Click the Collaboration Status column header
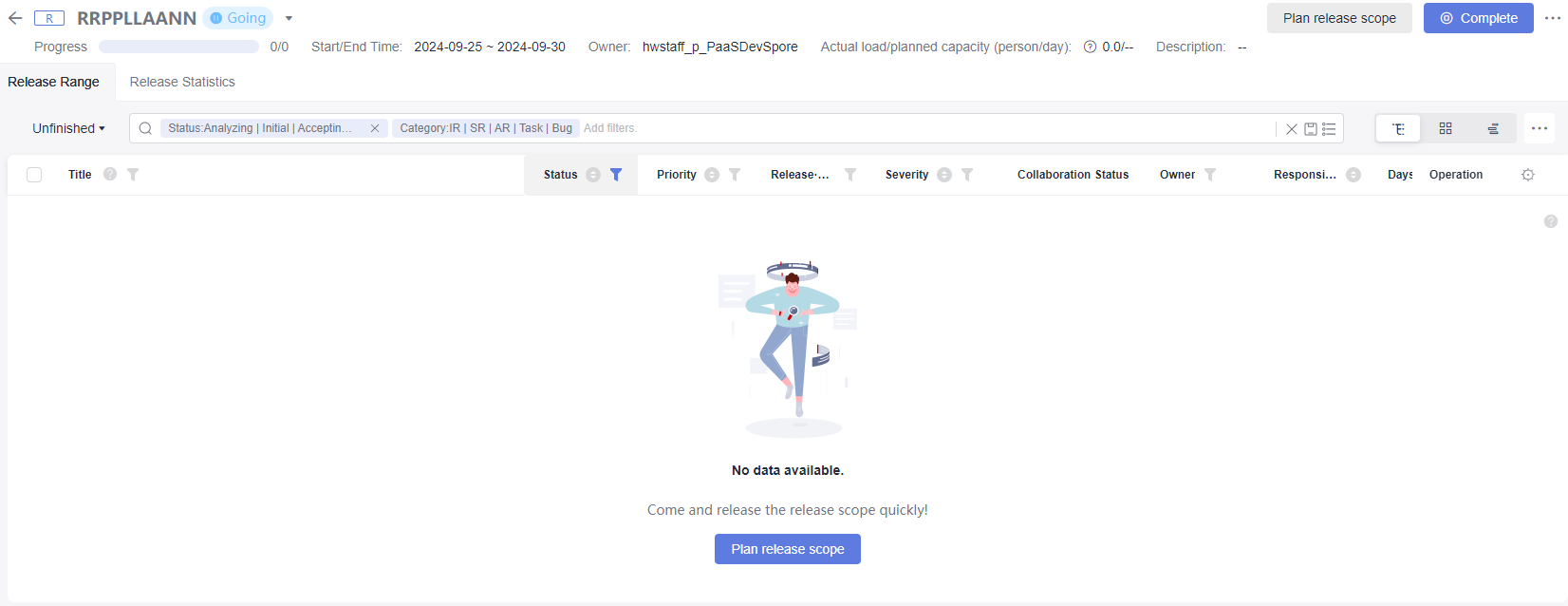This screenshot has width=1568, height=606. (x=1073, y=175)
